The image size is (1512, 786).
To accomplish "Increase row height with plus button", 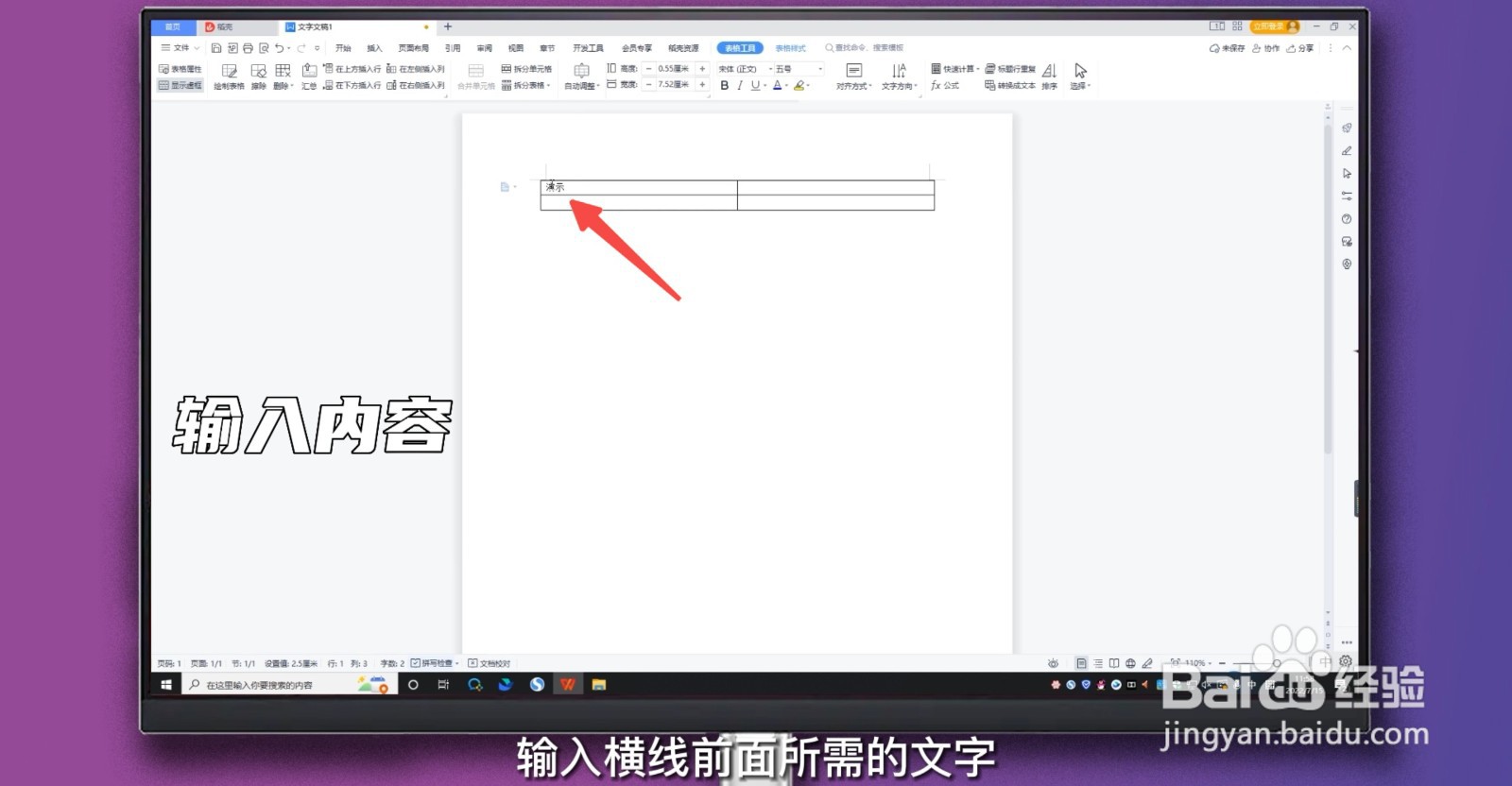I will (x=702, y=69).
